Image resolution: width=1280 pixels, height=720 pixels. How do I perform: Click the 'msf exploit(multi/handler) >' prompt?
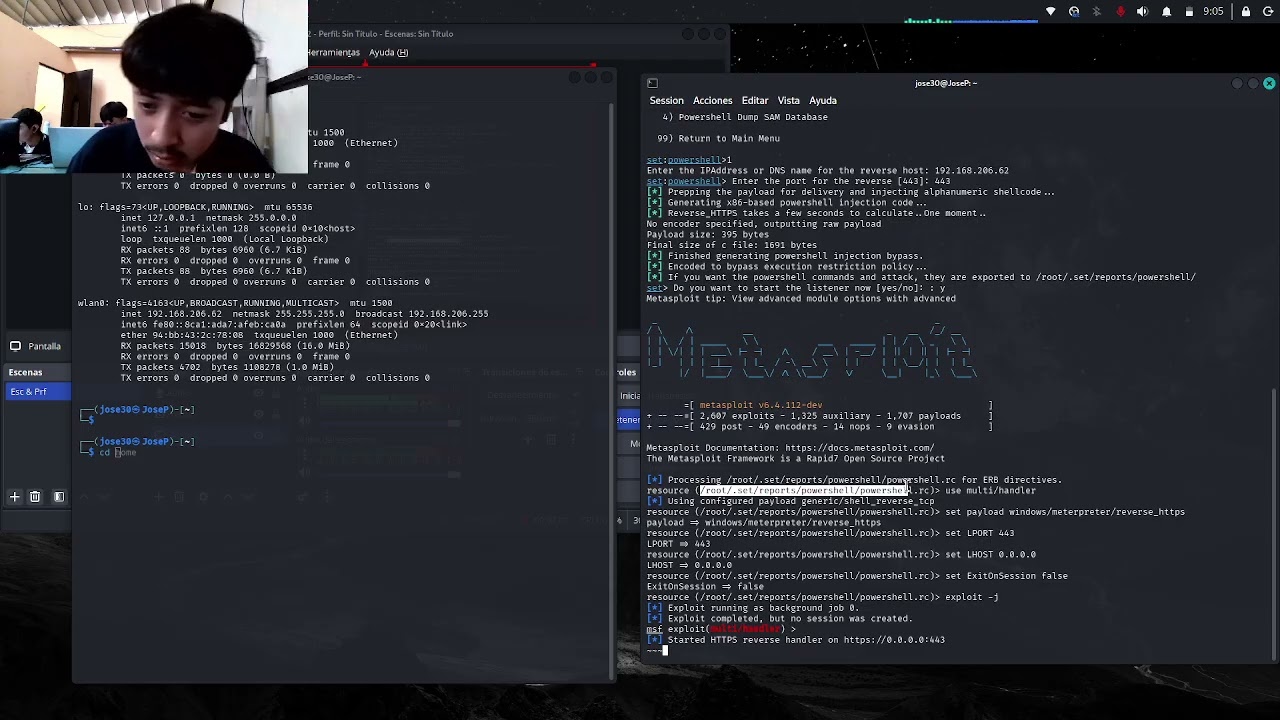[x=721, y=629]
